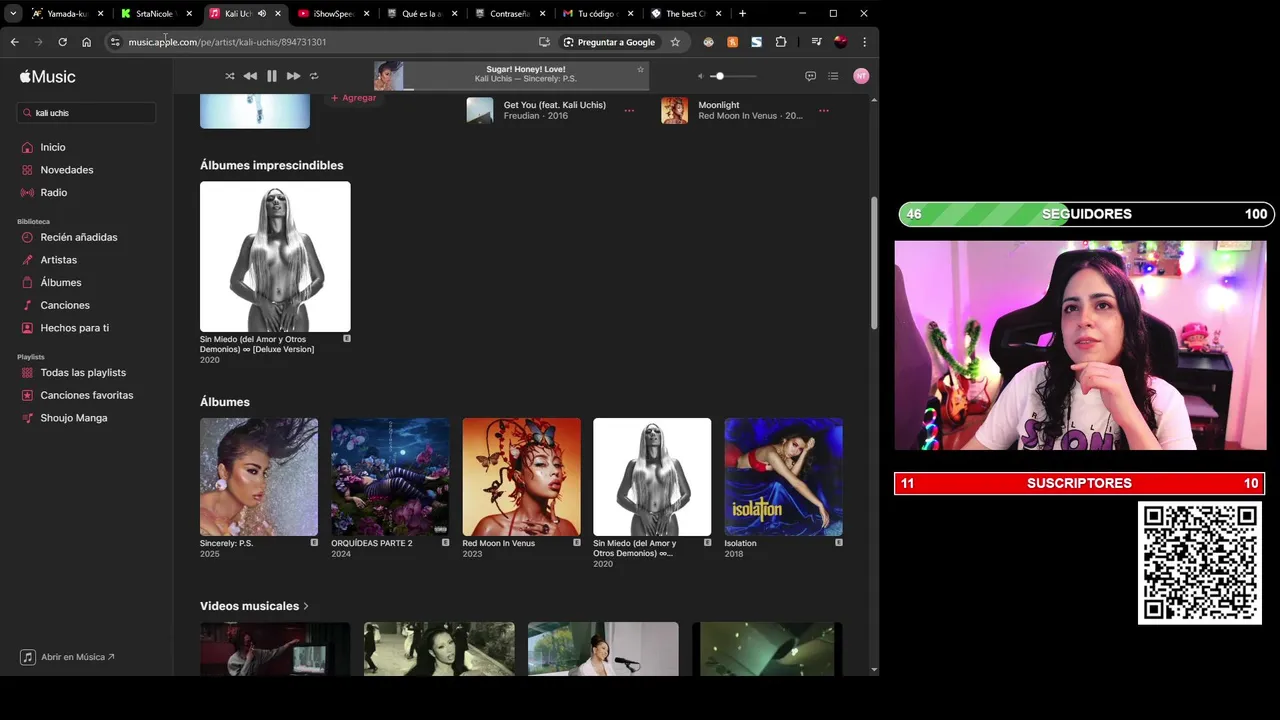Open Hechos para ti

tap(74, 328)
